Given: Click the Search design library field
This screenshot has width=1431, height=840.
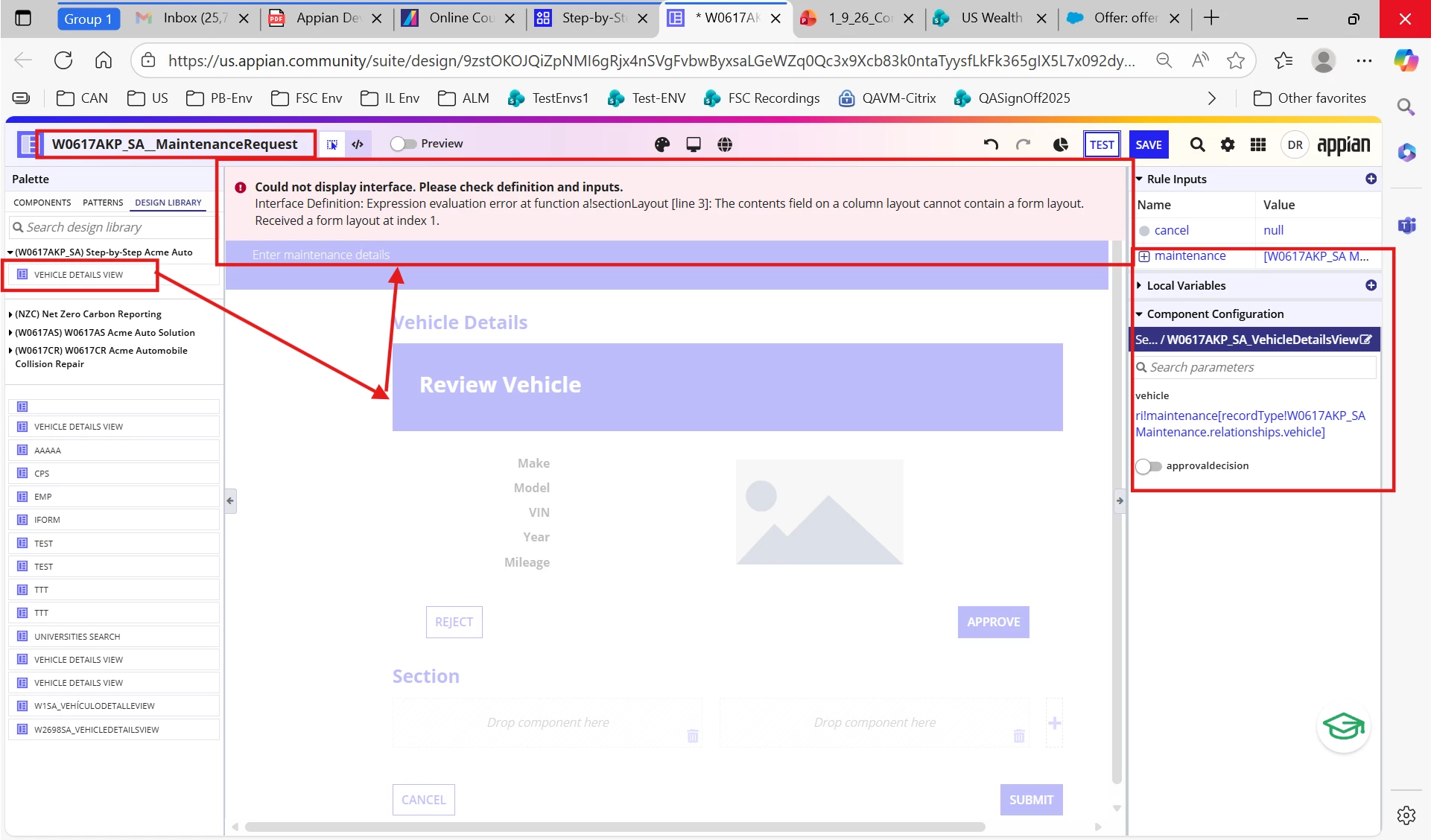Looking at the screenshot, I should coord(113,227).
